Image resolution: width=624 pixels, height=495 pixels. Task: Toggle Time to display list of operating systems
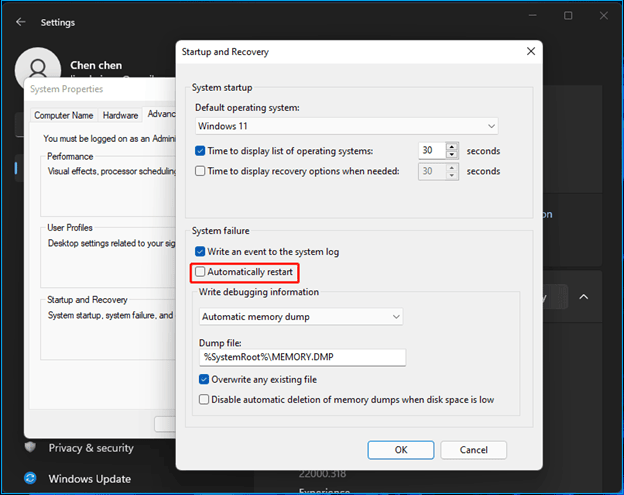point(200,151)
